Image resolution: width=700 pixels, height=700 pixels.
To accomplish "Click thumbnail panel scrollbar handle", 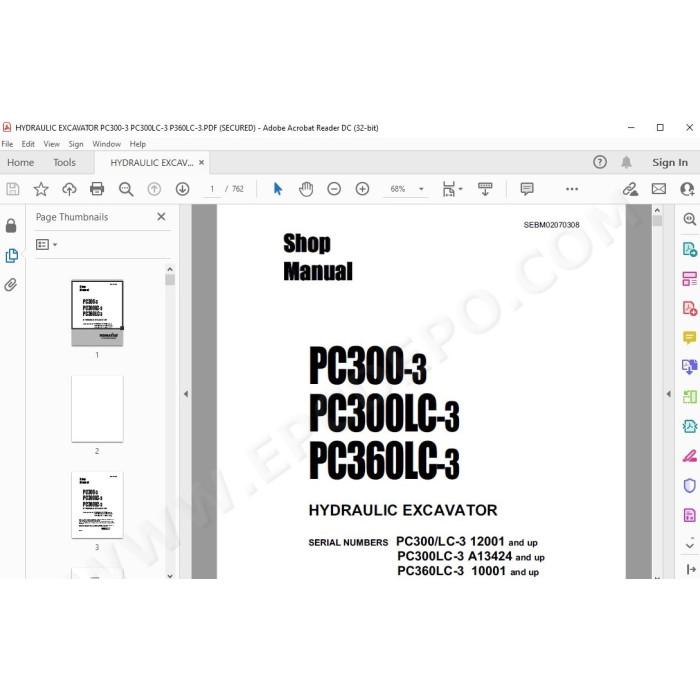I will [x=170, y=280].
